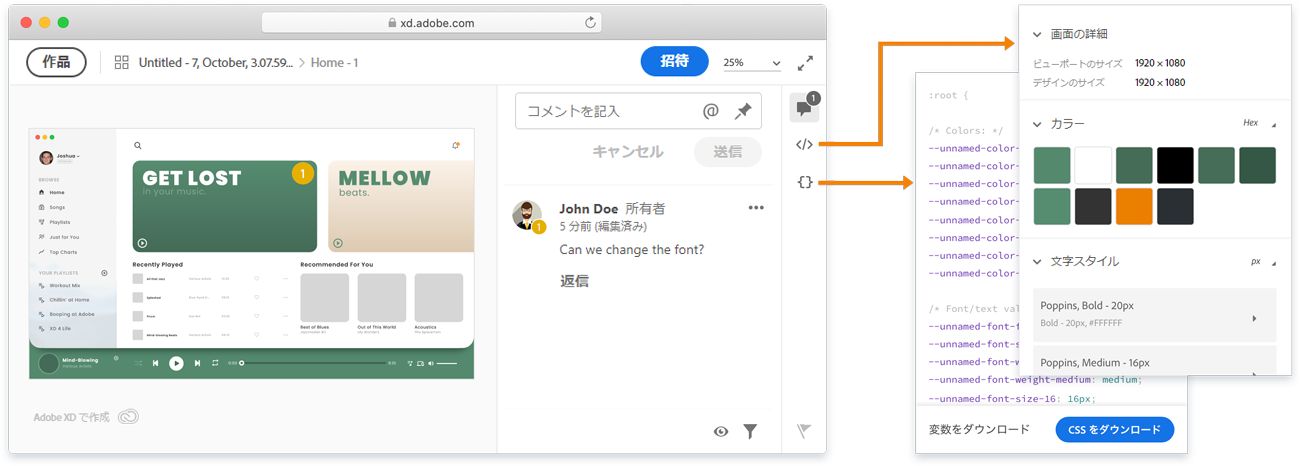Click the 送信 button

pyautogui.click(x=728, y=152)
